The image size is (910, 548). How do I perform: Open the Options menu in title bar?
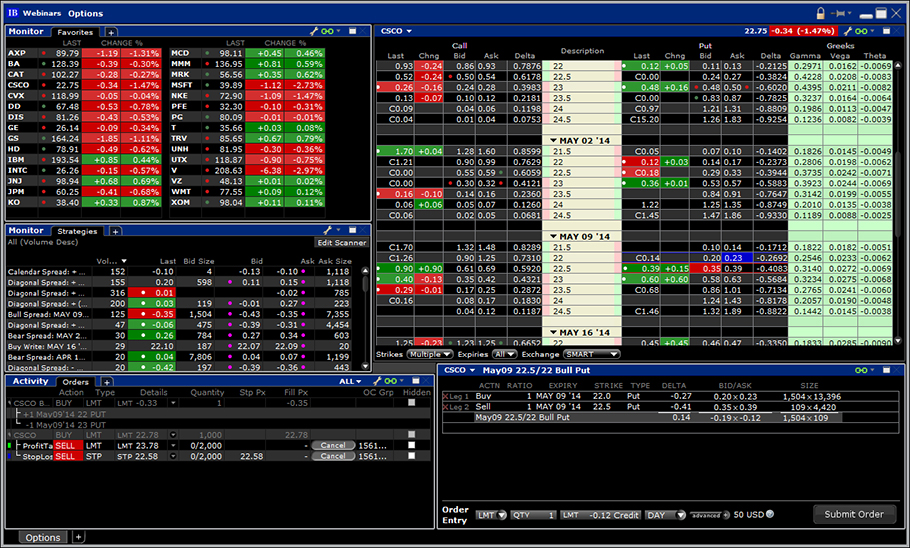coord(85,13)
